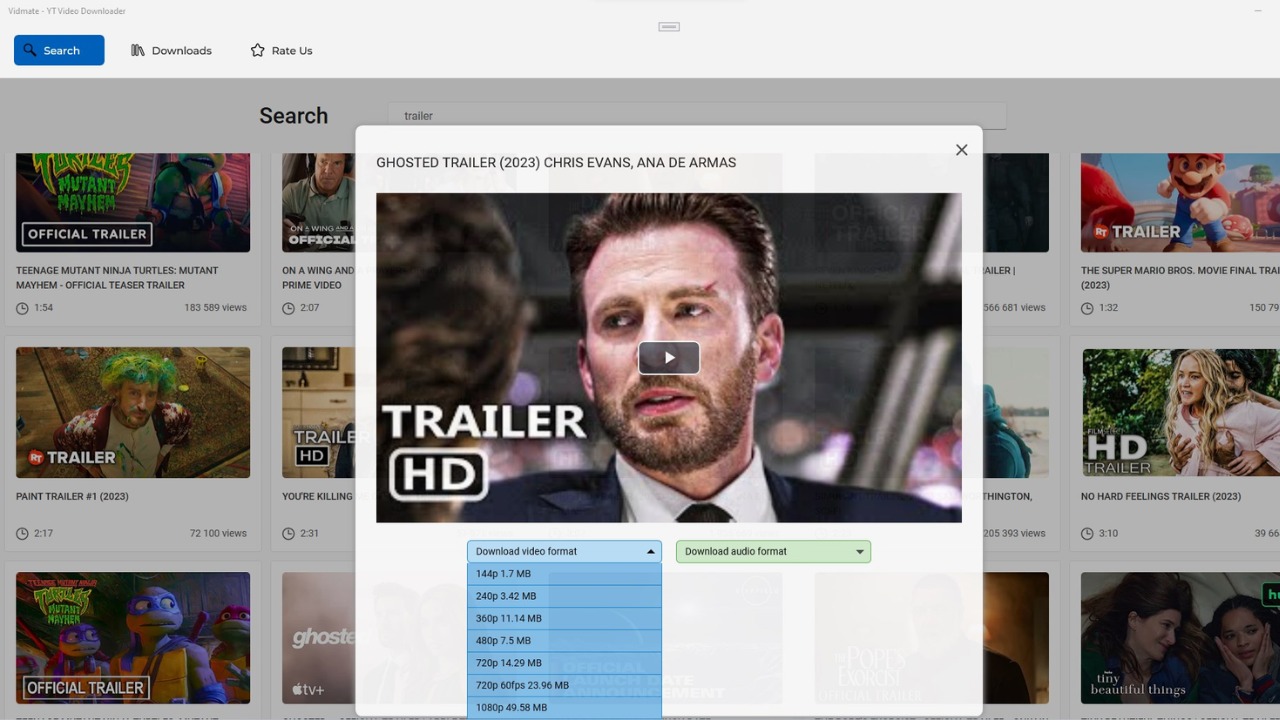Click 'NO HARD FEELINGS TRAILER (2023)' title
Screen dimensions: 1280x720
coord(1161,496)
